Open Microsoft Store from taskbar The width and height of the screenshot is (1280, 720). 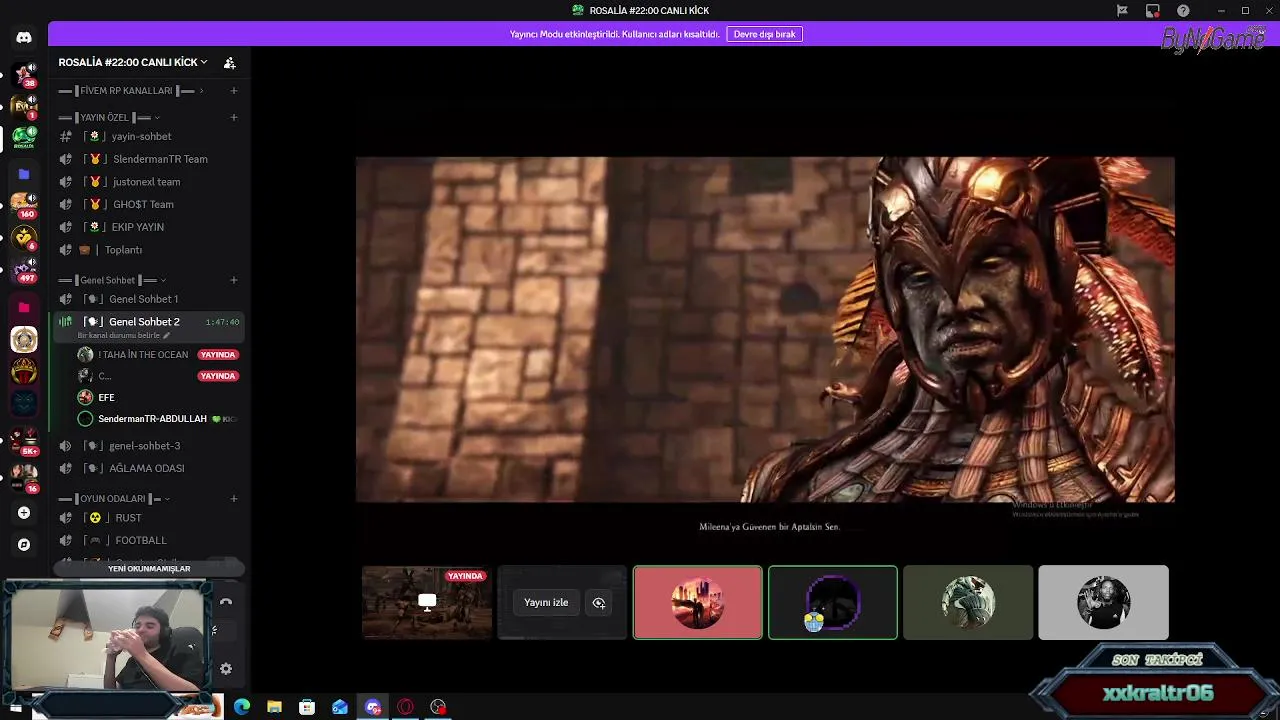(x=307, y=707)
